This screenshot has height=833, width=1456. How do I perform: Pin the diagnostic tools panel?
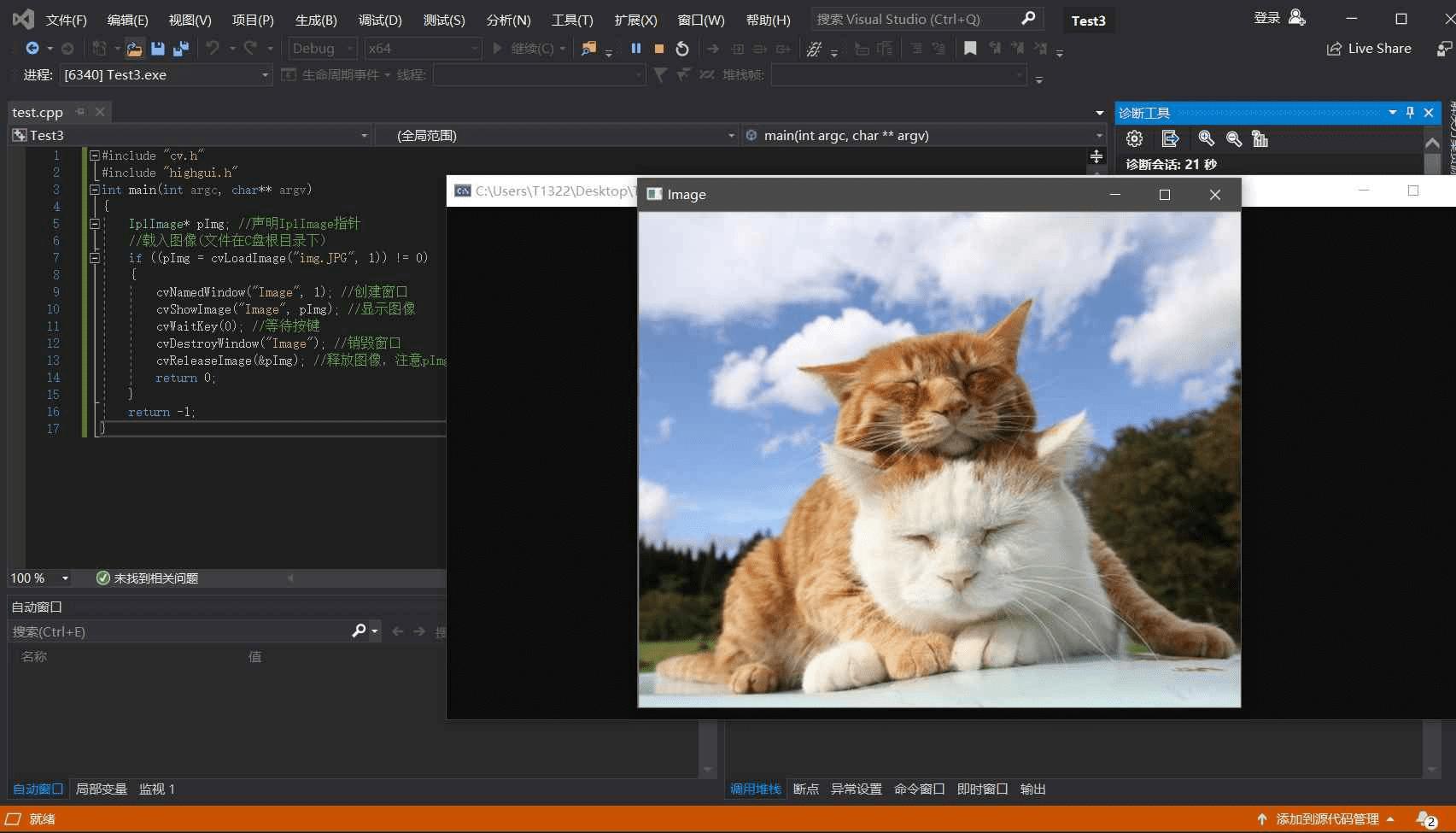pyautogui.click(x=1410, y=113)
